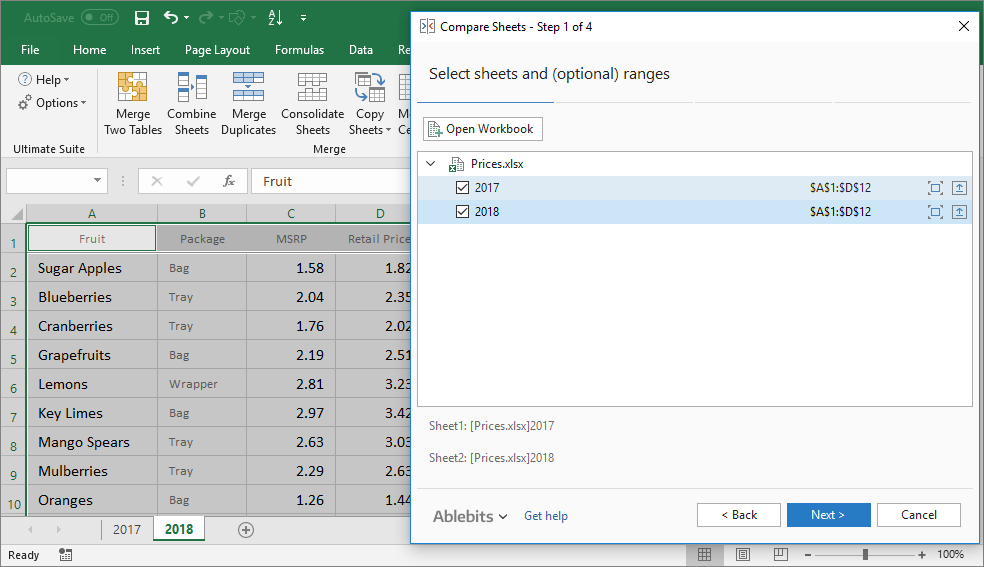Open the Data ribbon tab
The width and height of the screenshot is (984, 567).
point(361,50)
